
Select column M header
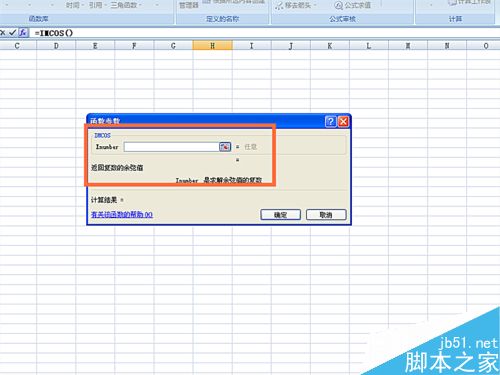pyautogui.click(x=408, y=46)
